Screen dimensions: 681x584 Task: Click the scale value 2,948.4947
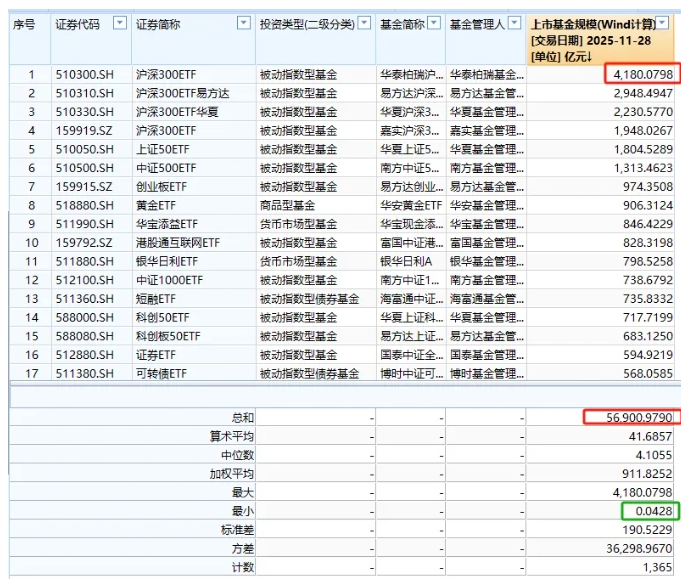643,93
